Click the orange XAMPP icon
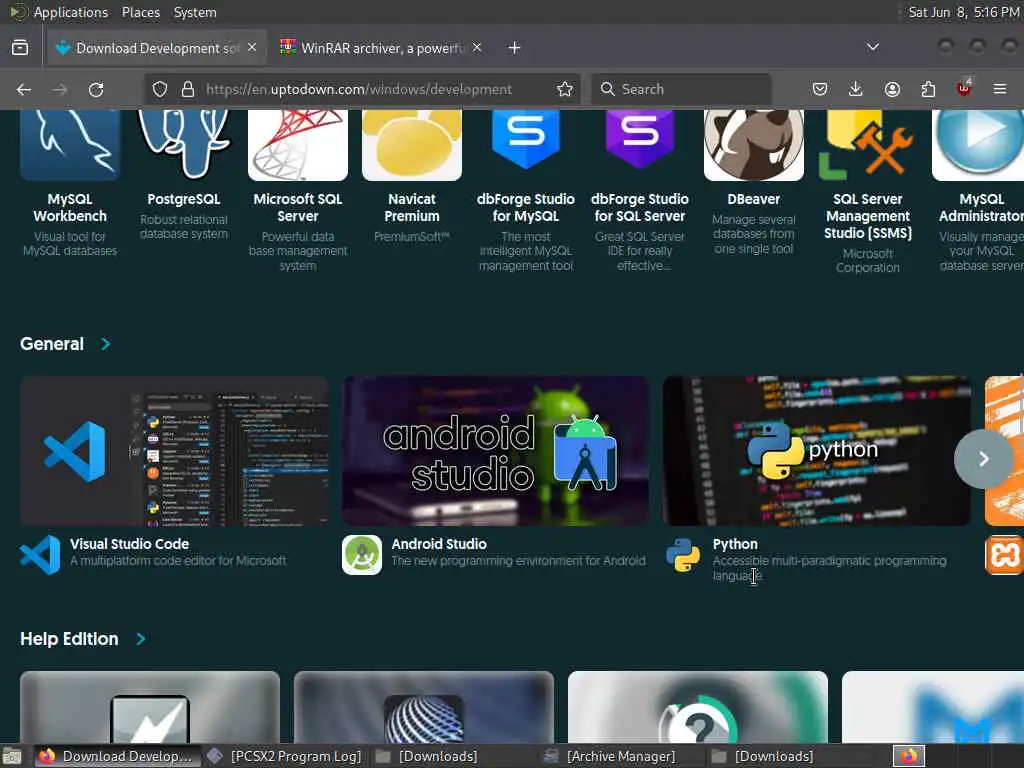The image size is (1024, 768). 1004,554
